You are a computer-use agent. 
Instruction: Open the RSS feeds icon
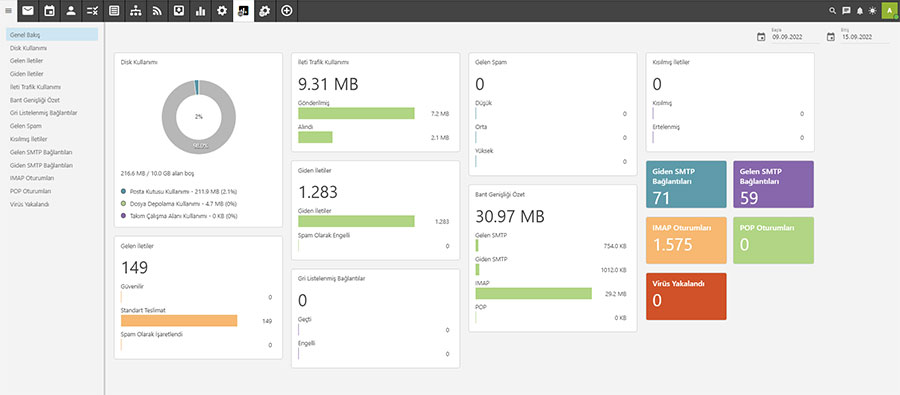pyautogui.click(x=157, y=10)
